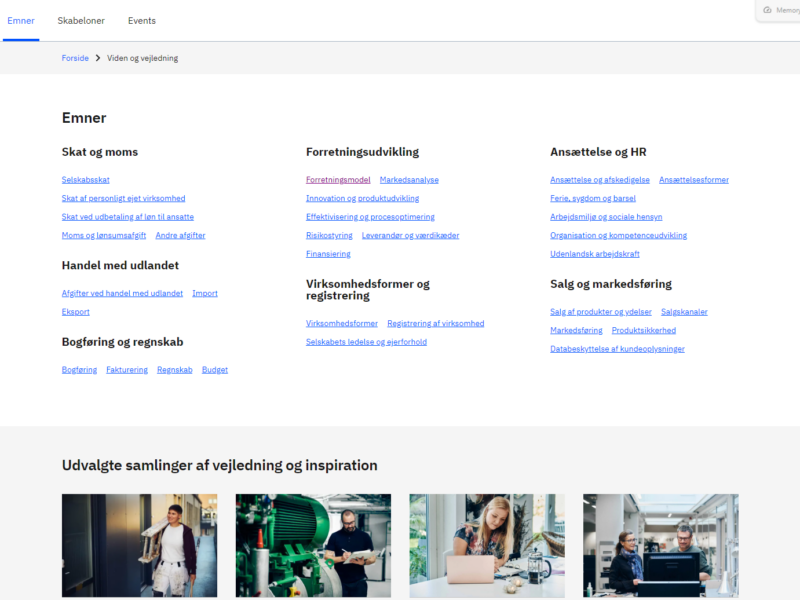
Task: Open Moms og lønsumsafgift link
Action: (x=104, y=235)
